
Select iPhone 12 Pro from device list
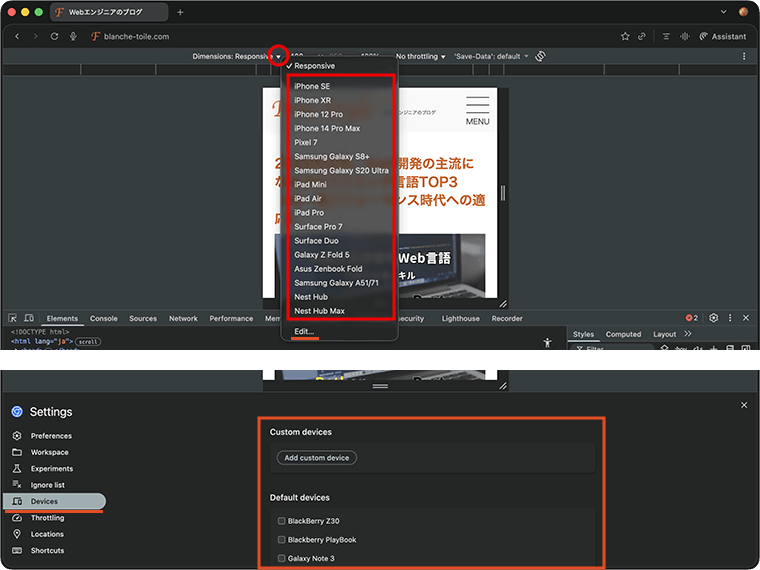click(318, 114)
